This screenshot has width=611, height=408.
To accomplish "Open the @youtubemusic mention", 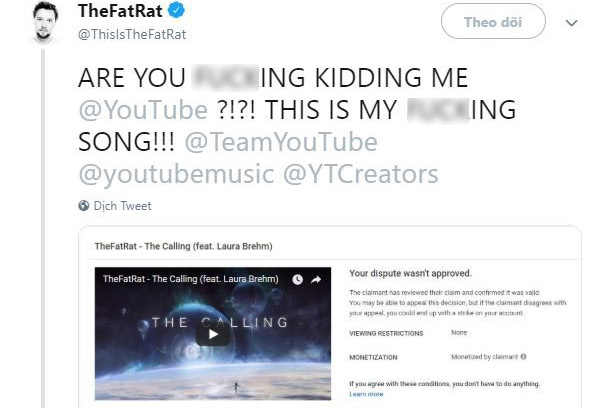I will click(x=175, y=174).
